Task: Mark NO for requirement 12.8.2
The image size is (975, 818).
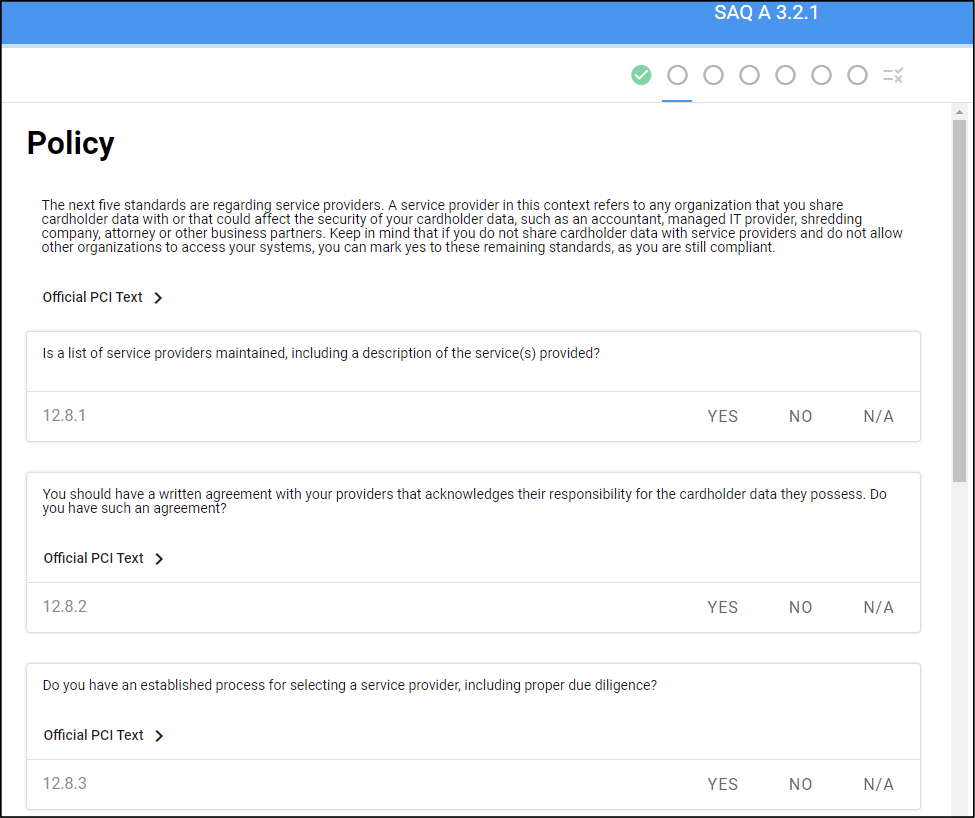Action: (800, 607)
